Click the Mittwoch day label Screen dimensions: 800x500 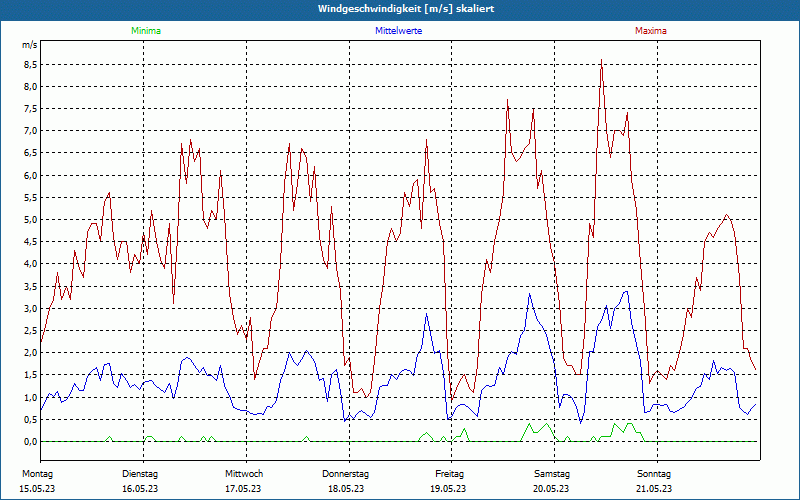point(244,474)
